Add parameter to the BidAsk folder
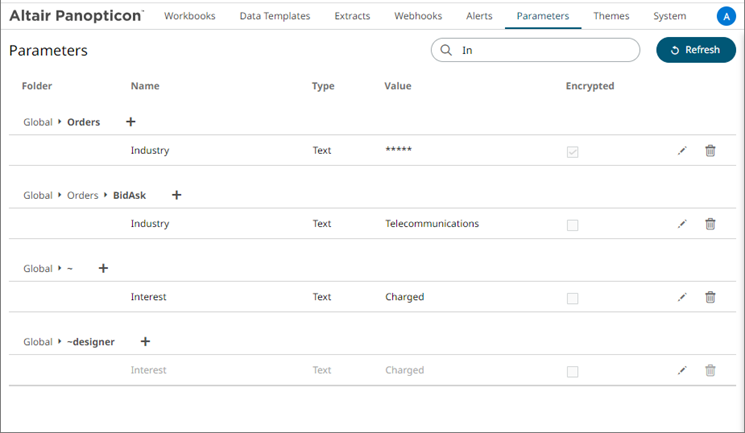Viewport: 745px width, 433px height. [176, 195]
